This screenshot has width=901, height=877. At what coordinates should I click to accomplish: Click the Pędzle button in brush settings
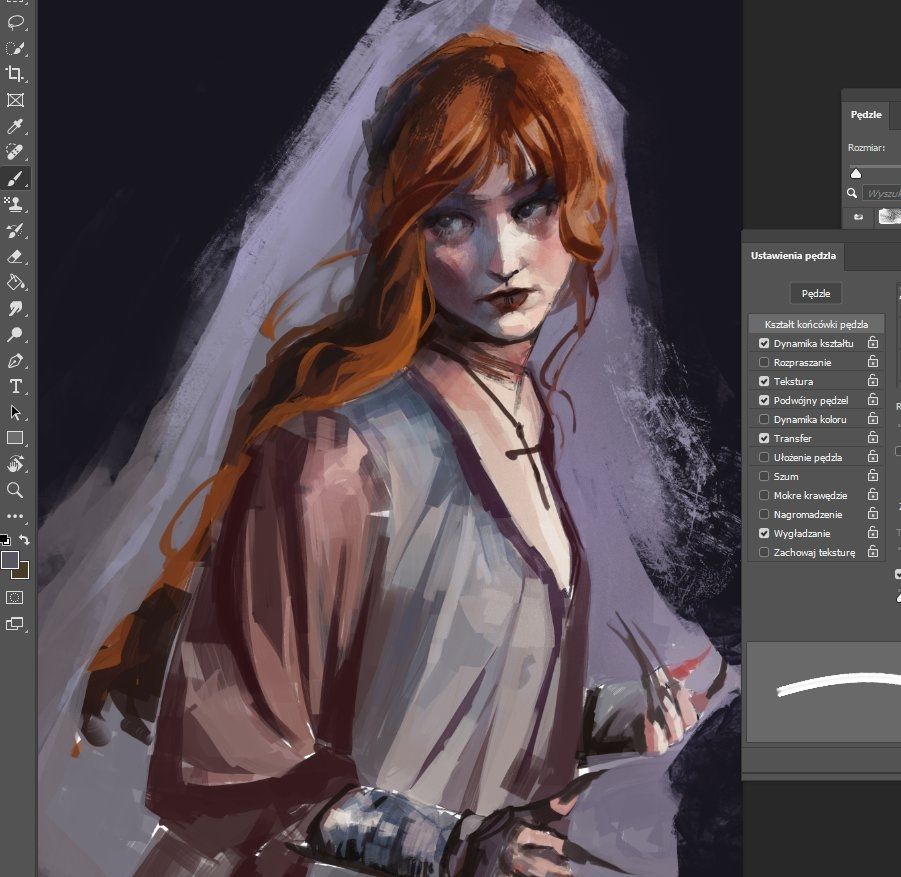pyautogui.click(x=815, y=294)
